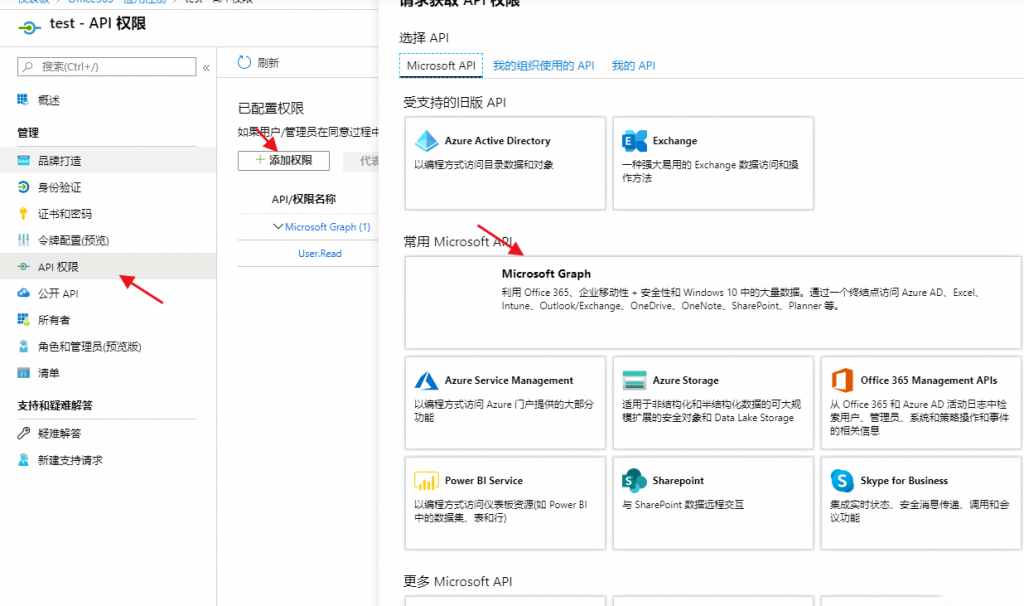This screenshot has height=606, width=1024.
Task: Choose the Microsoft Graph API card
Action: [x=713, y=302]
